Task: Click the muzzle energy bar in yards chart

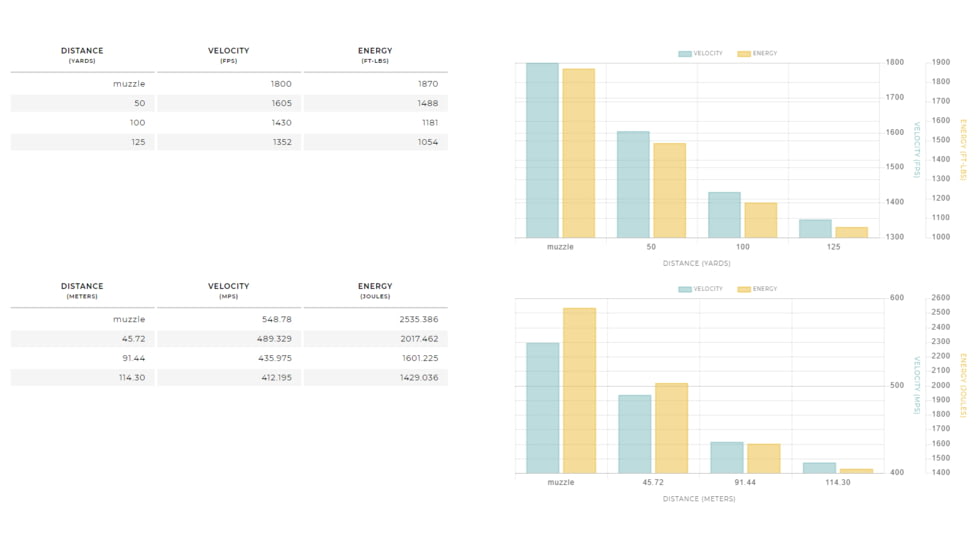Action: (578, 153)
